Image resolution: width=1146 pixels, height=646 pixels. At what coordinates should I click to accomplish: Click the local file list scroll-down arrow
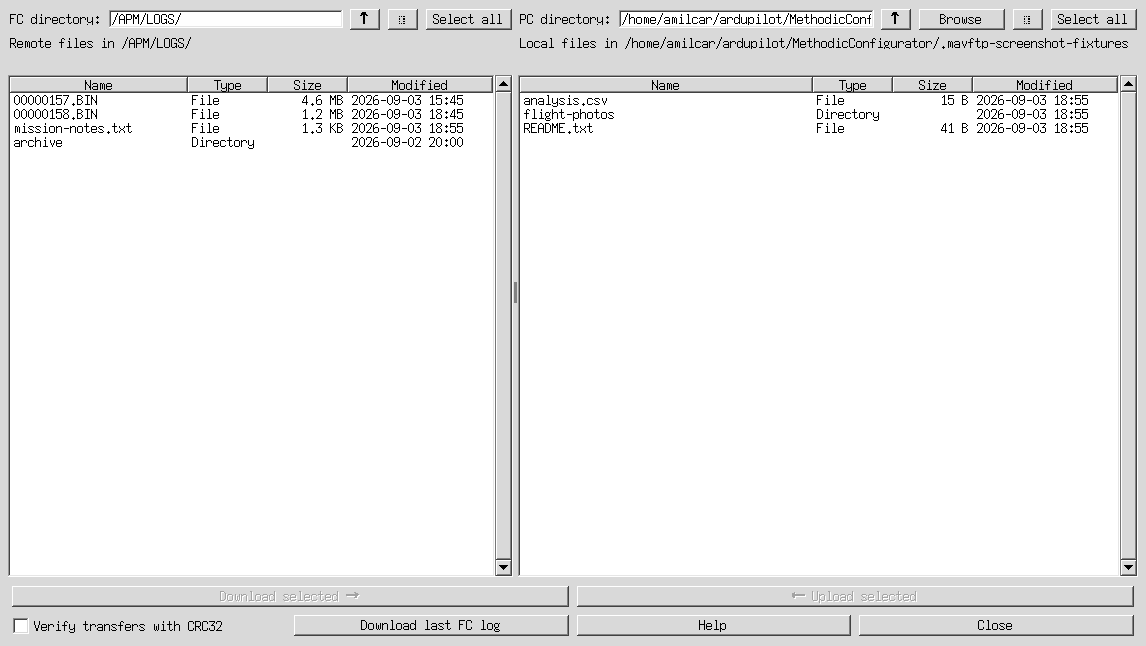tap(1128, 567)
